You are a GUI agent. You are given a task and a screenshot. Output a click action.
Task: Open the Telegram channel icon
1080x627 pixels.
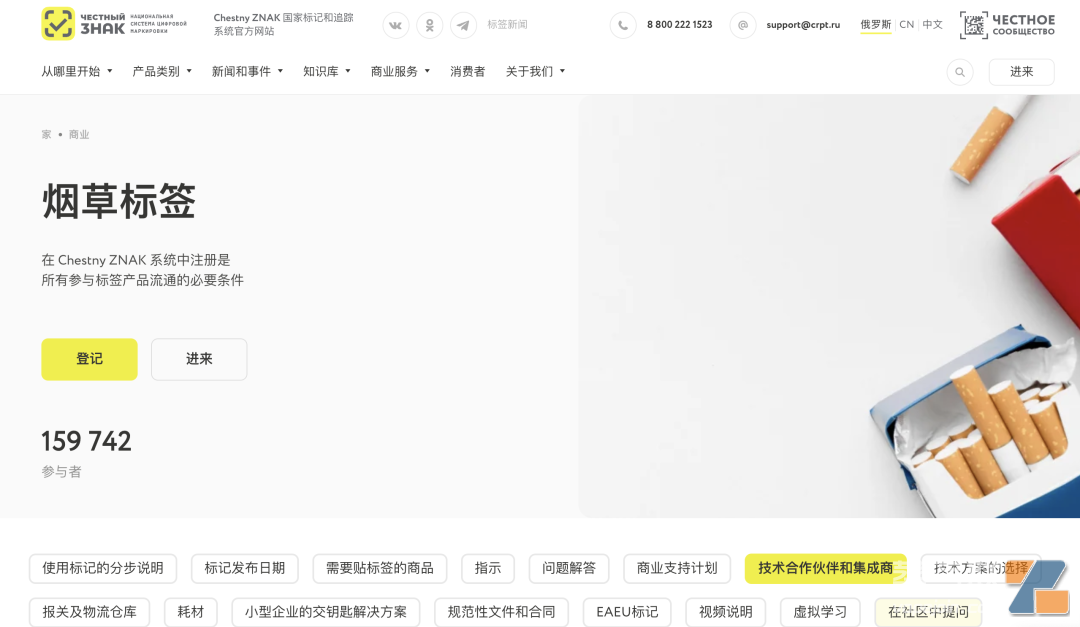(x=463, y=25)
